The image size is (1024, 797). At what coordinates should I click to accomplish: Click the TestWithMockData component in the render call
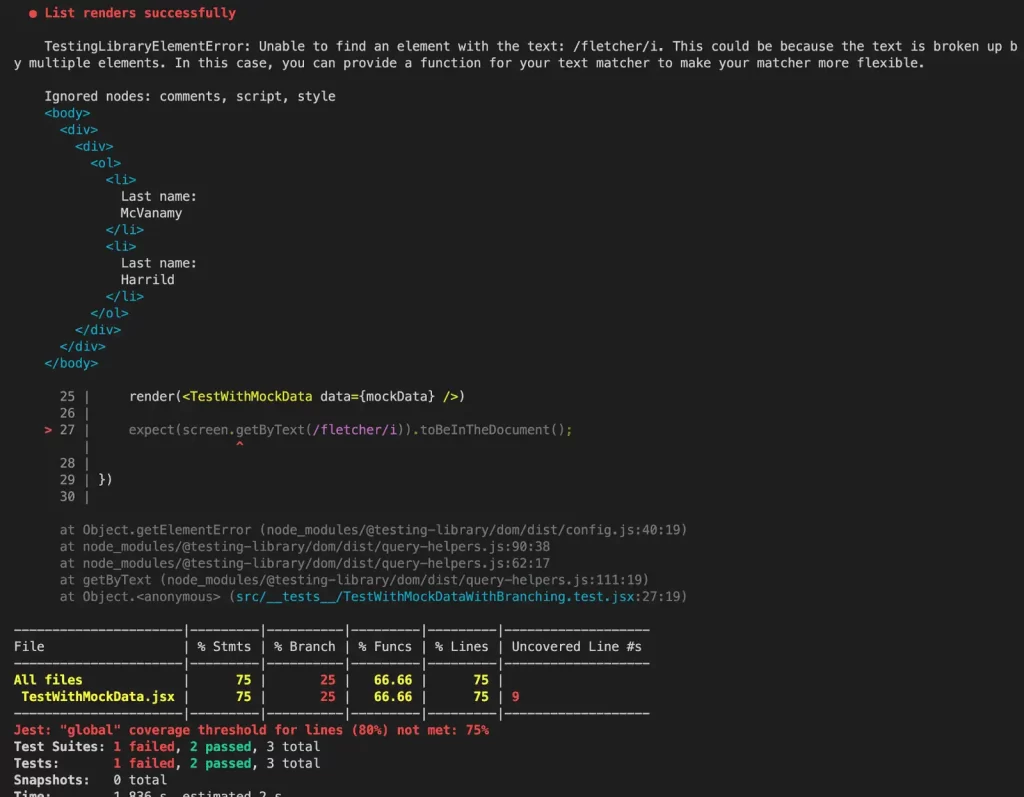click(250, 397)
